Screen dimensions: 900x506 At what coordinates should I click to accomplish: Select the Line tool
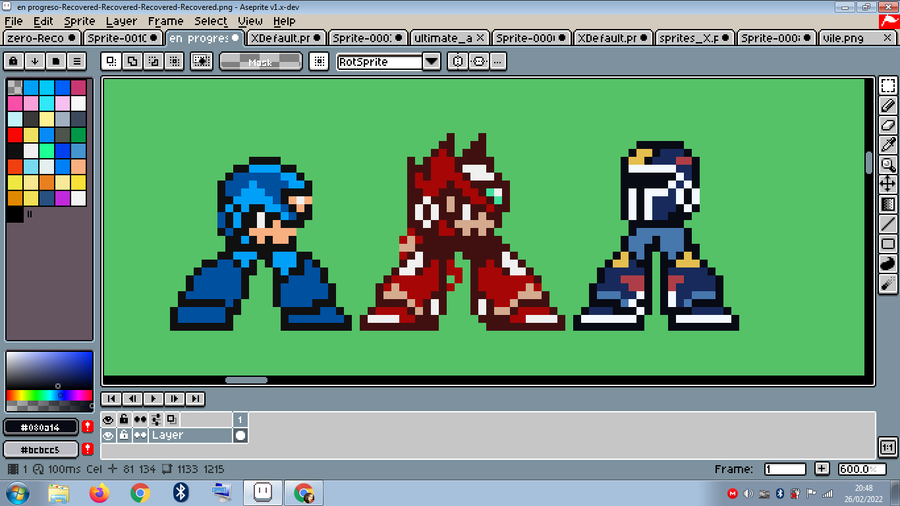888,224
